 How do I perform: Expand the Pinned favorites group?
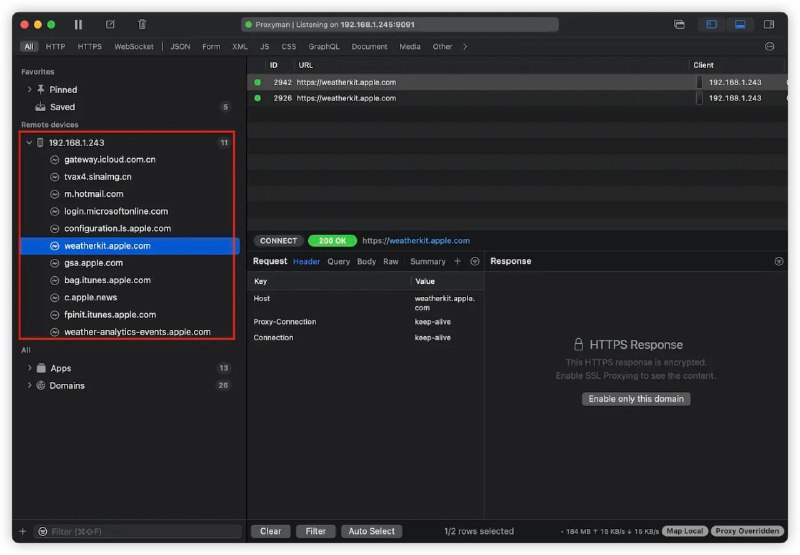tap(29, 89)
